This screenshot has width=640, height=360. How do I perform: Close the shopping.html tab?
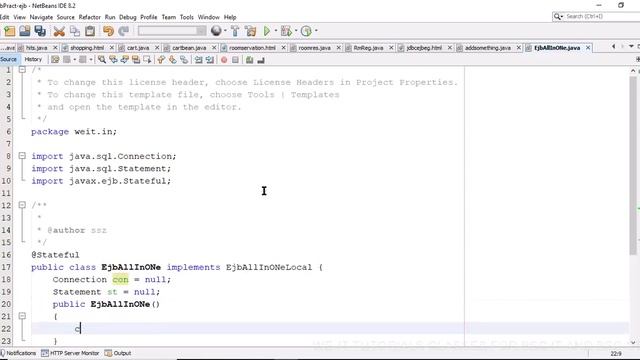pos(112,48)
